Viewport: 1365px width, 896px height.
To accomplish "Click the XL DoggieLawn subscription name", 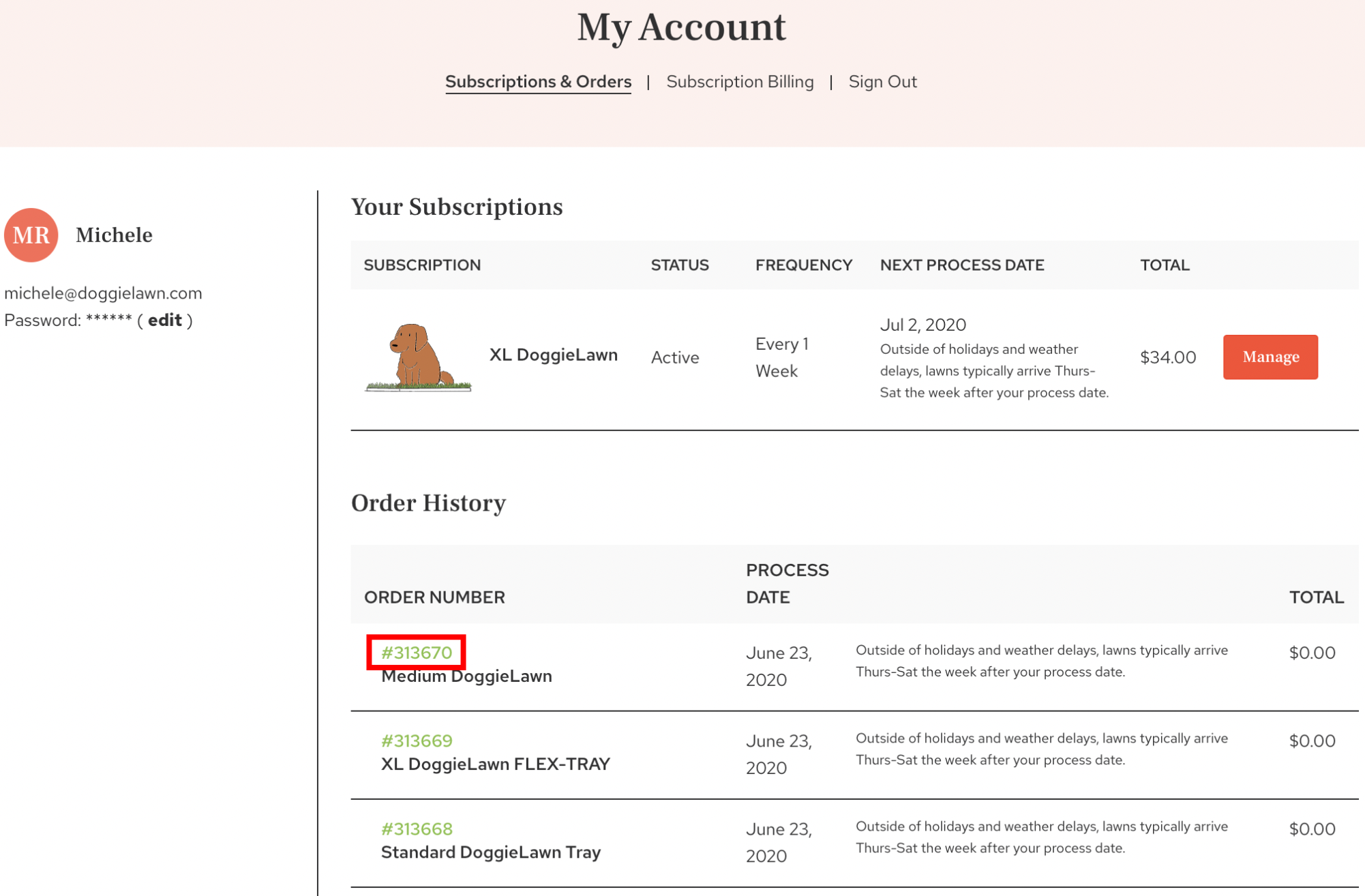I will [554, 355].
